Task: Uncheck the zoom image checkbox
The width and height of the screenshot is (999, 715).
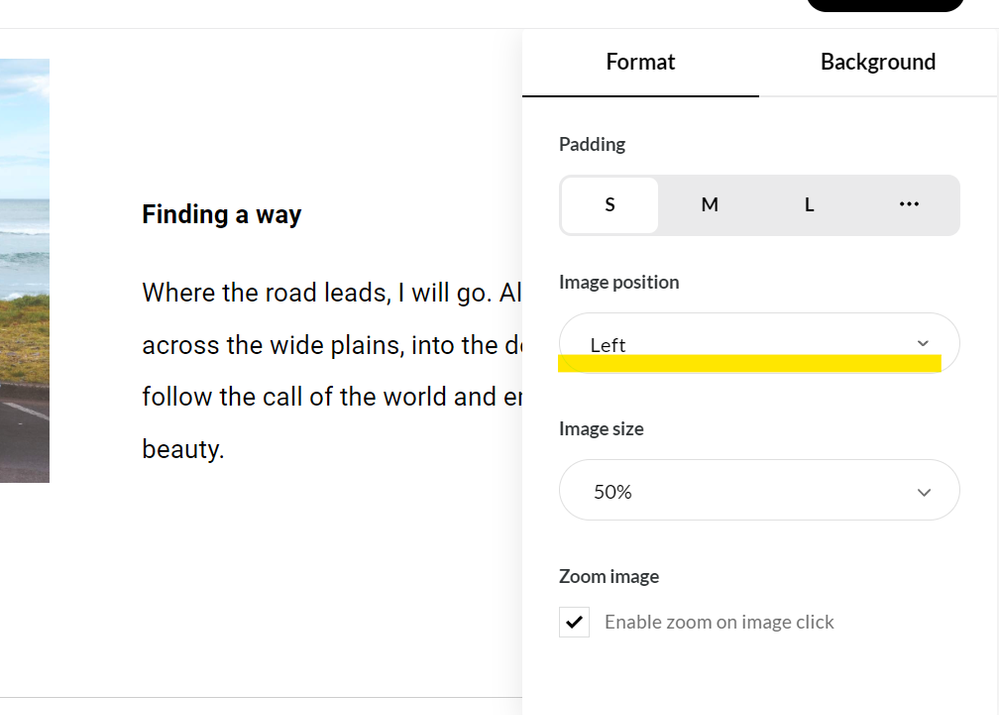Action: pyautogui.click(x=574, y=622)
